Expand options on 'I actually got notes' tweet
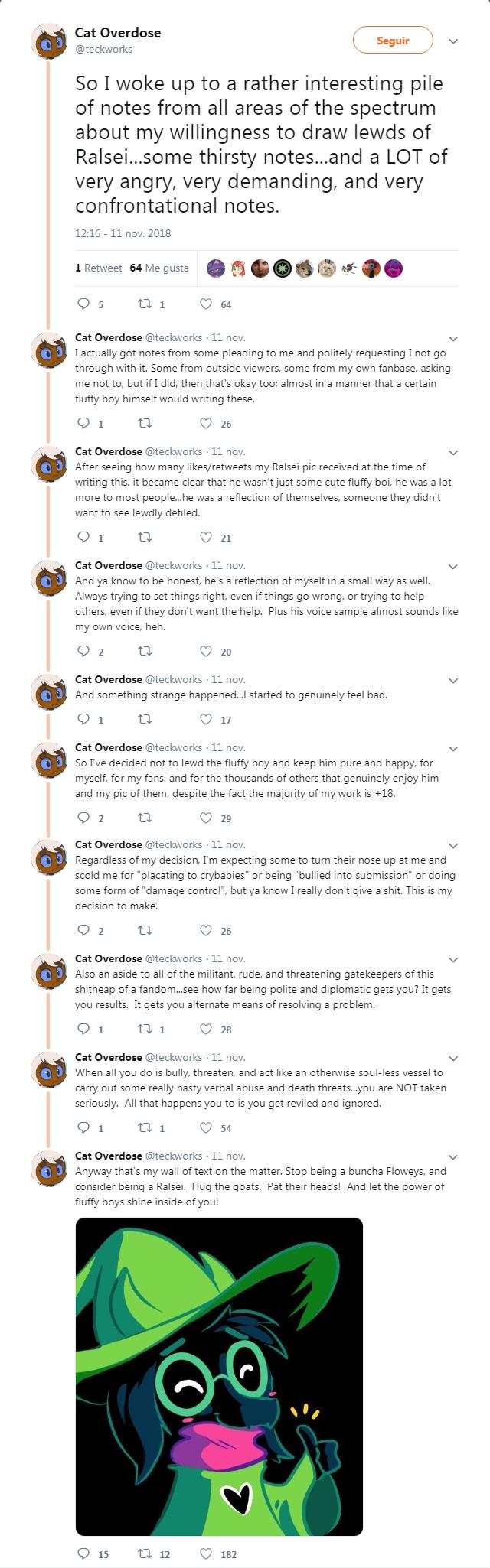Image resolution: width=490 pixels, height=1568 pixels. click(453, 338)
